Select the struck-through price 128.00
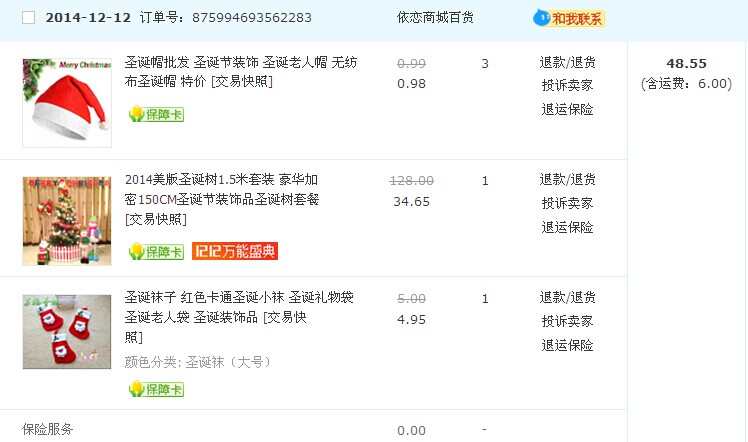 [411, 181]
